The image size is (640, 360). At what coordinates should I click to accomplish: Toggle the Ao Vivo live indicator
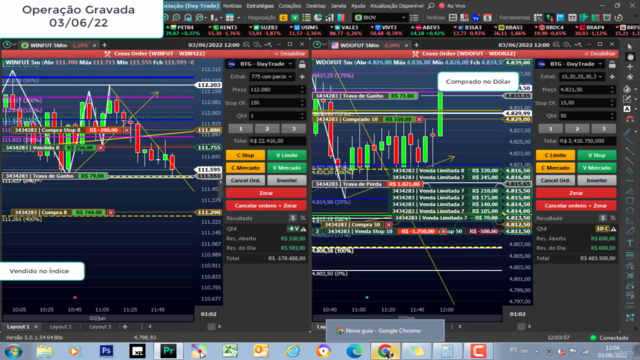pyautogui.click(x=452, y=6)
